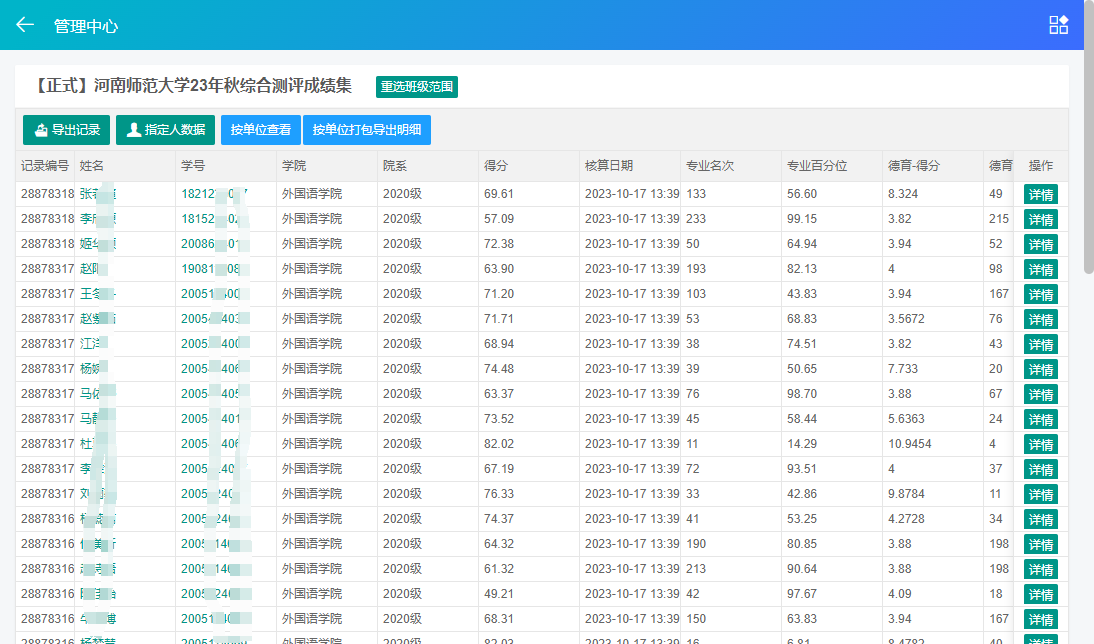
Task: Open 详情 for the row scoring 74.37
Action: coord(1040,520)
